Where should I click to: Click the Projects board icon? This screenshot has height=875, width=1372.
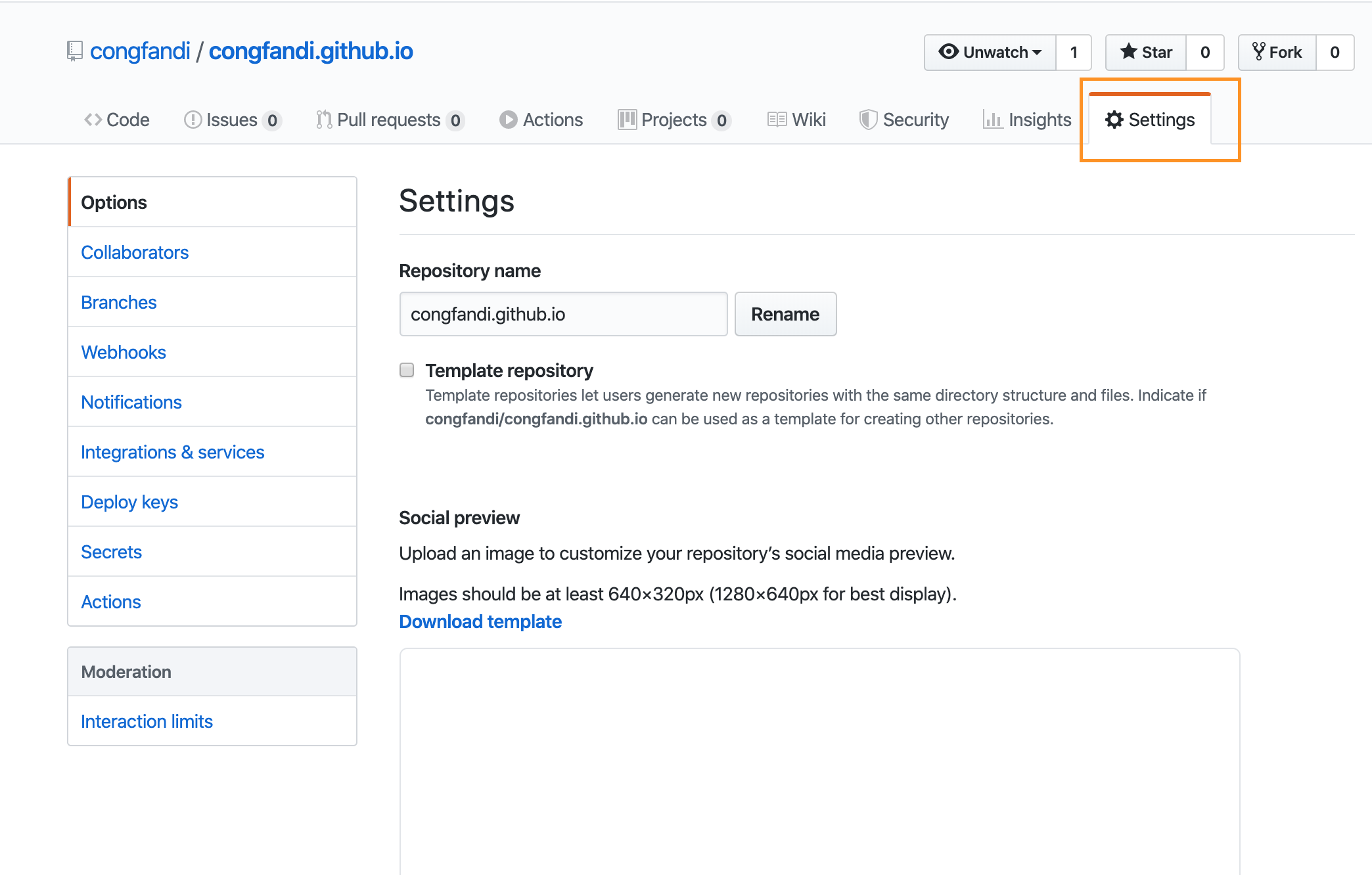(627, 120)
